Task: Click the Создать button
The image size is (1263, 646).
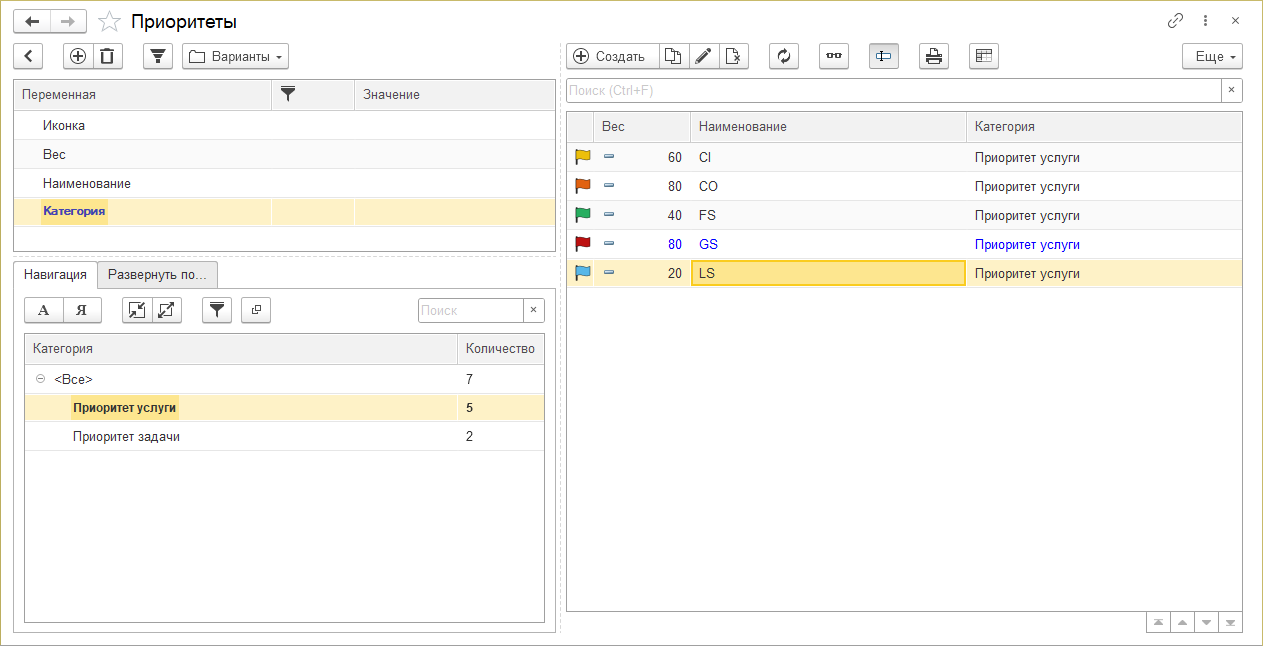Action: click(612, 56)
